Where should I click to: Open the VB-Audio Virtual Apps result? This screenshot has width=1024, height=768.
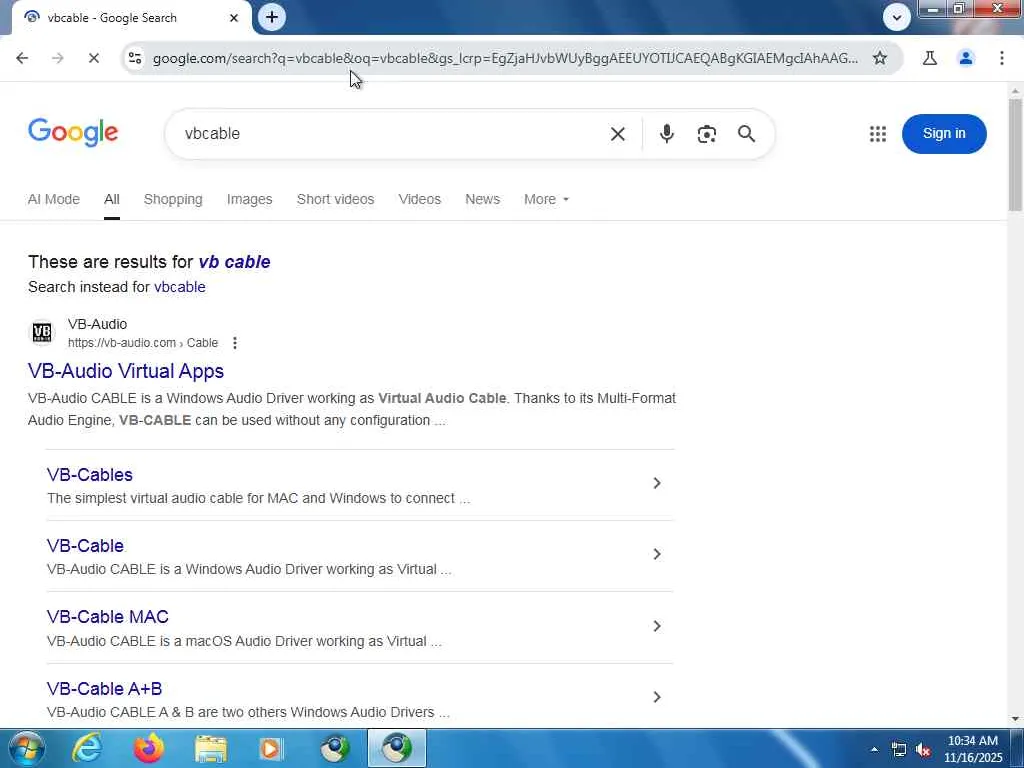tap(126, 371)
